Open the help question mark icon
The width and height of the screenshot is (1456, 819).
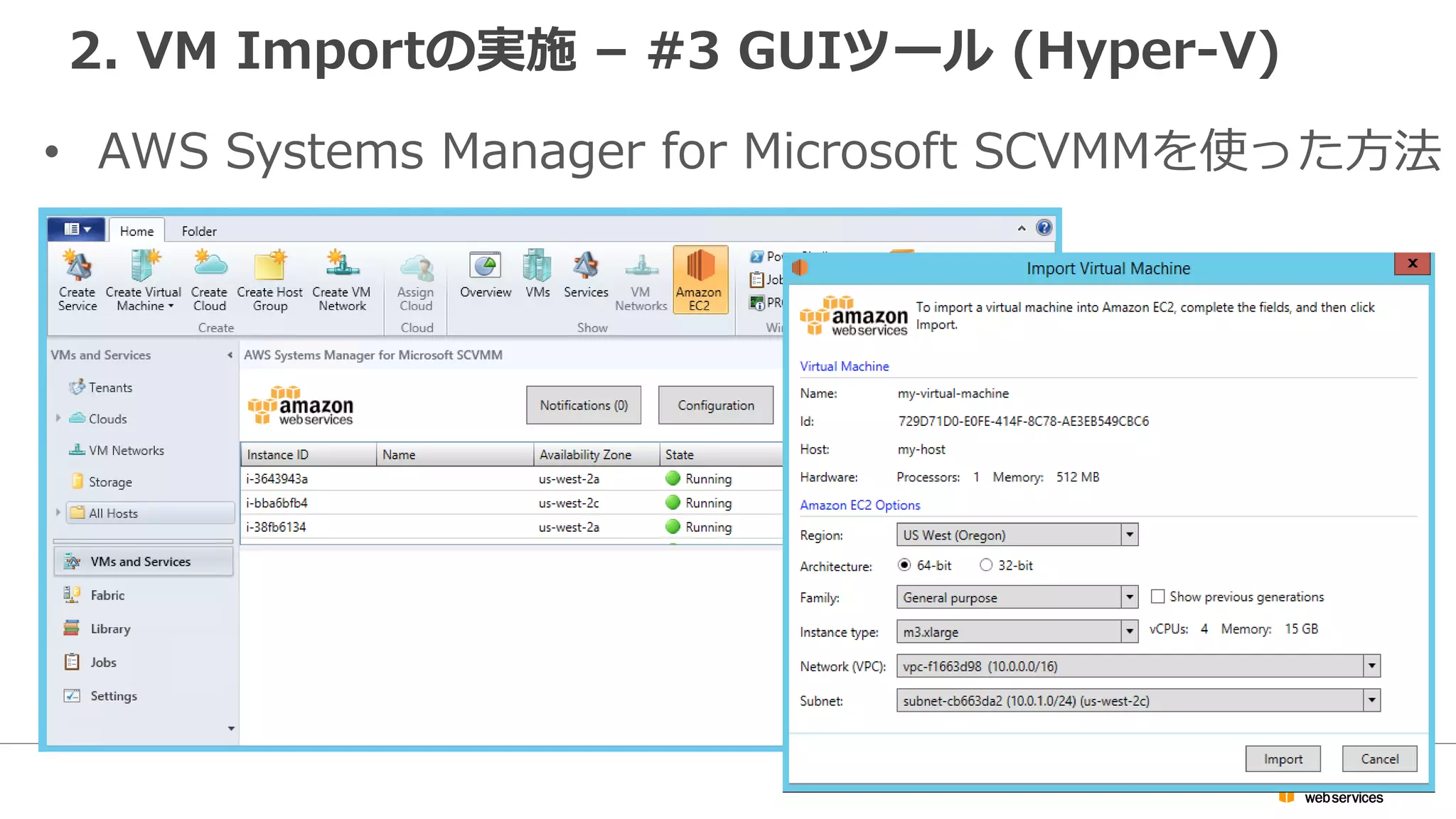coord(1044,227)
